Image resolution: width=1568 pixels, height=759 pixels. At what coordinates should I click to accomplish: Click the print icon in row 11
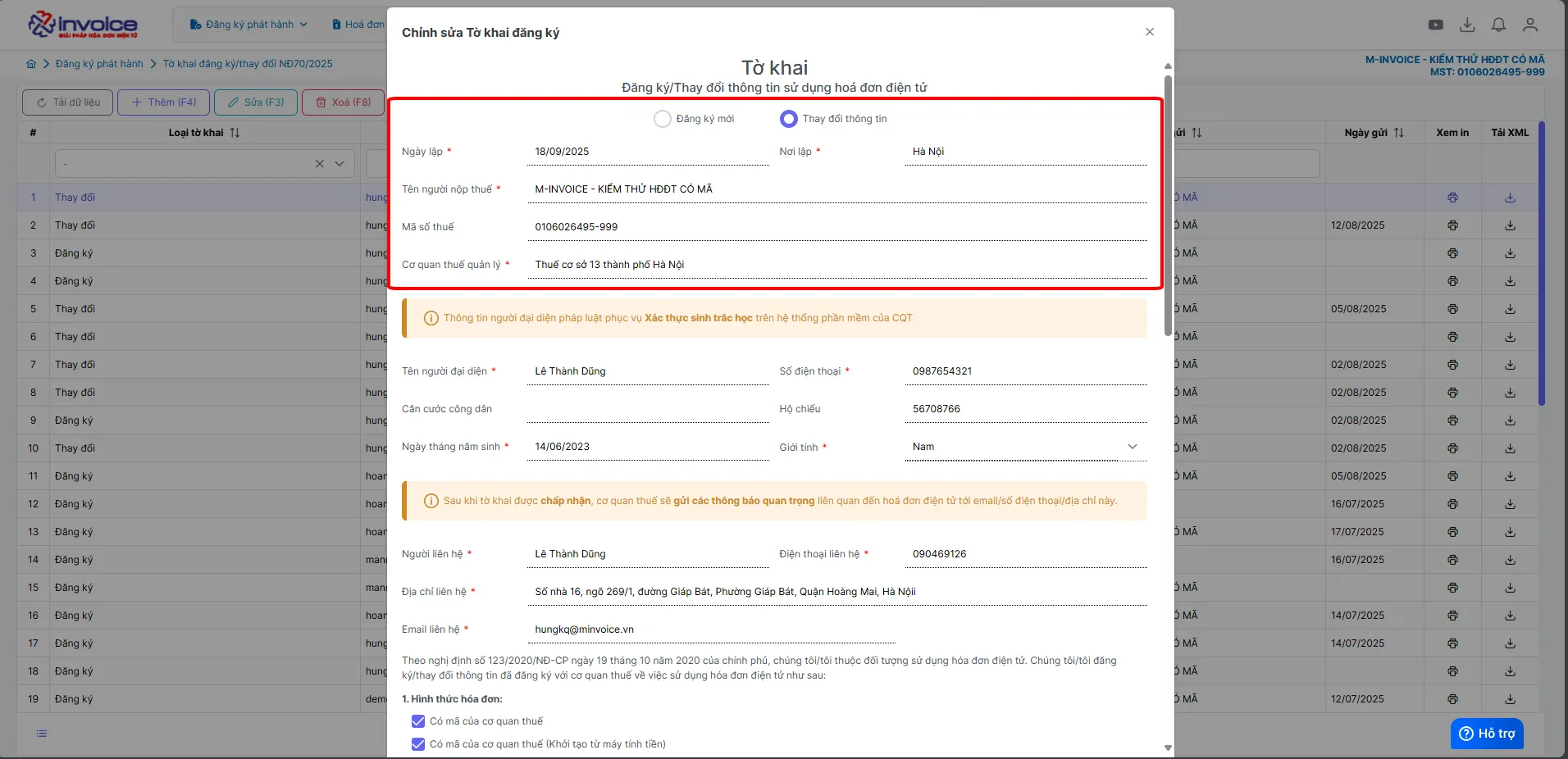coord(1452,476)
